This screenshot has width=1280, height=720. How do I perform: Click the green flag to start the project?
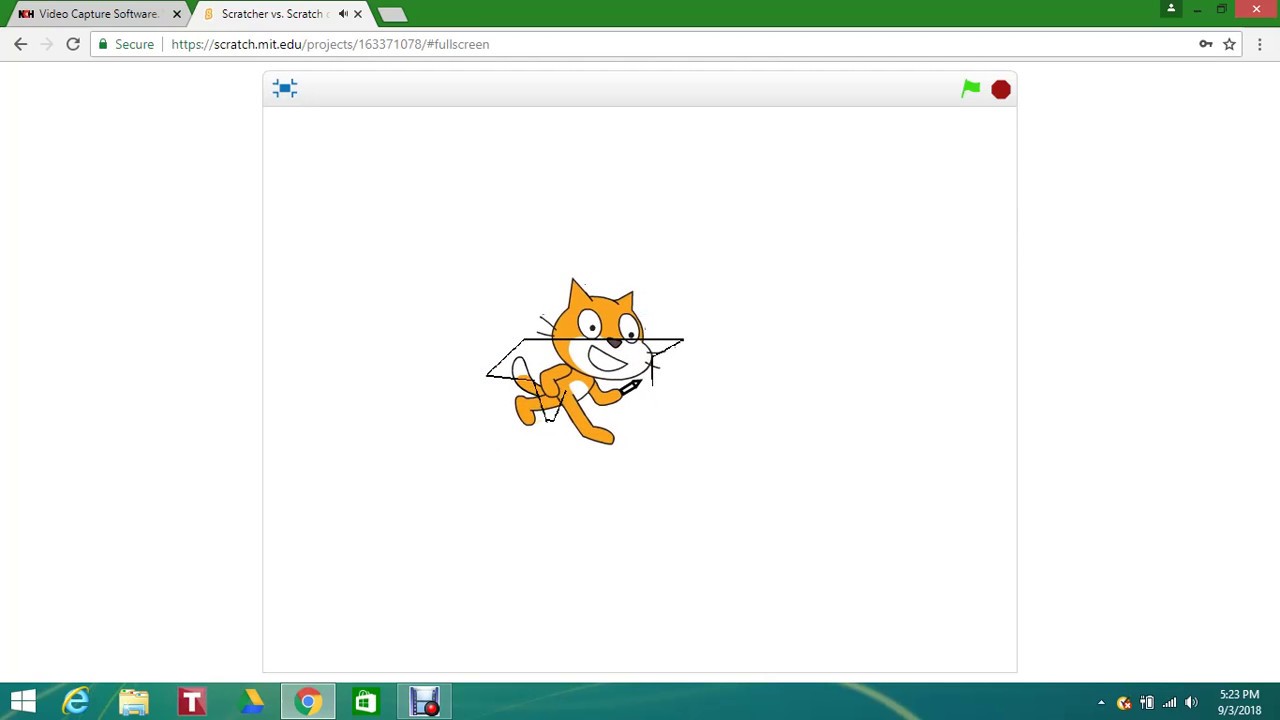click(x=970, y=89)
